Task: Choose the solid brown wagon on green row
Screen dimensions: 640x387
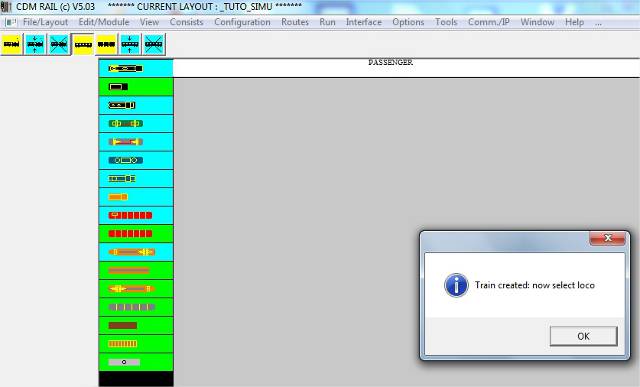Action: (x=136, y=326)
